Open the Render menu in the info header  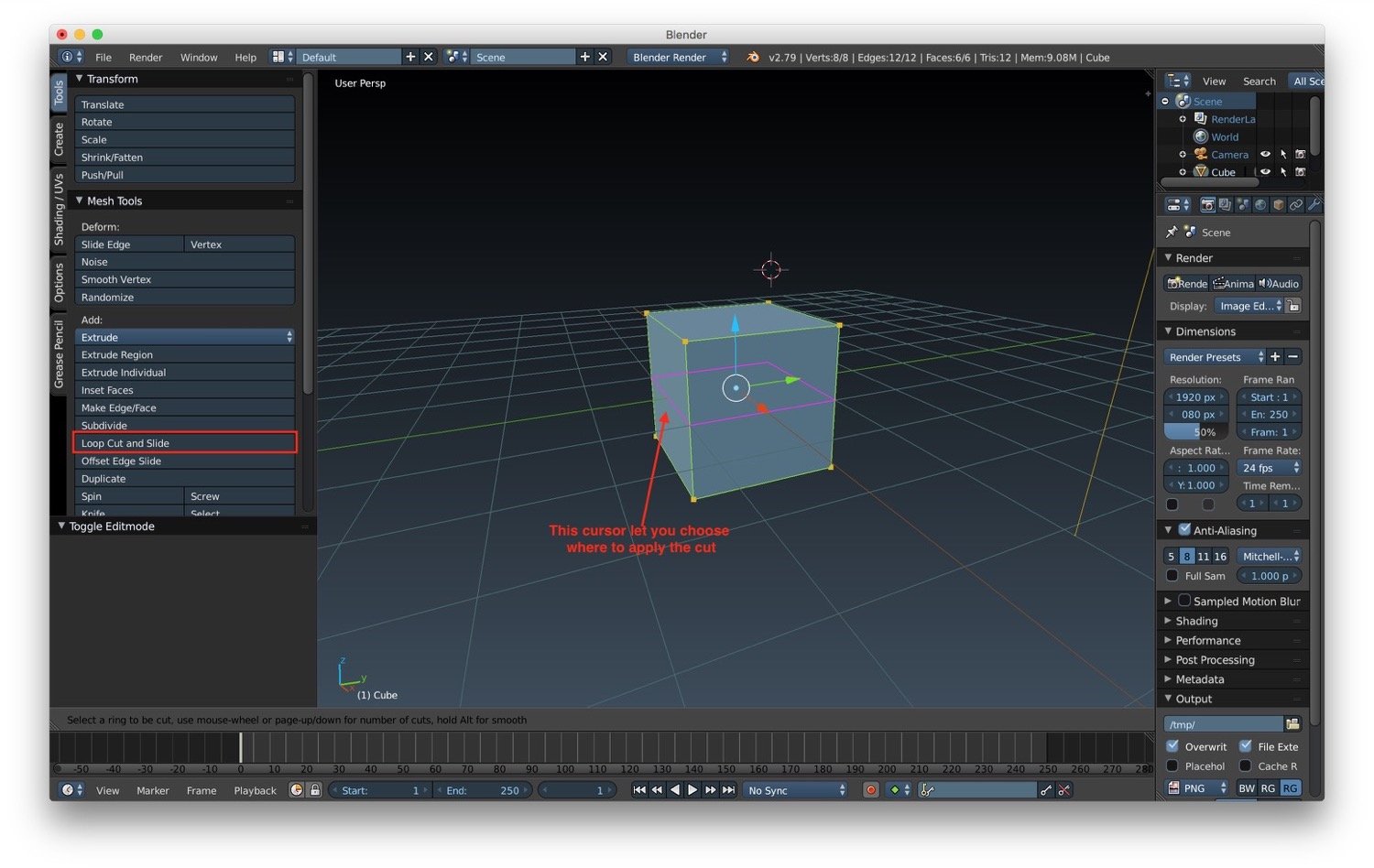[x=146, y=57]
